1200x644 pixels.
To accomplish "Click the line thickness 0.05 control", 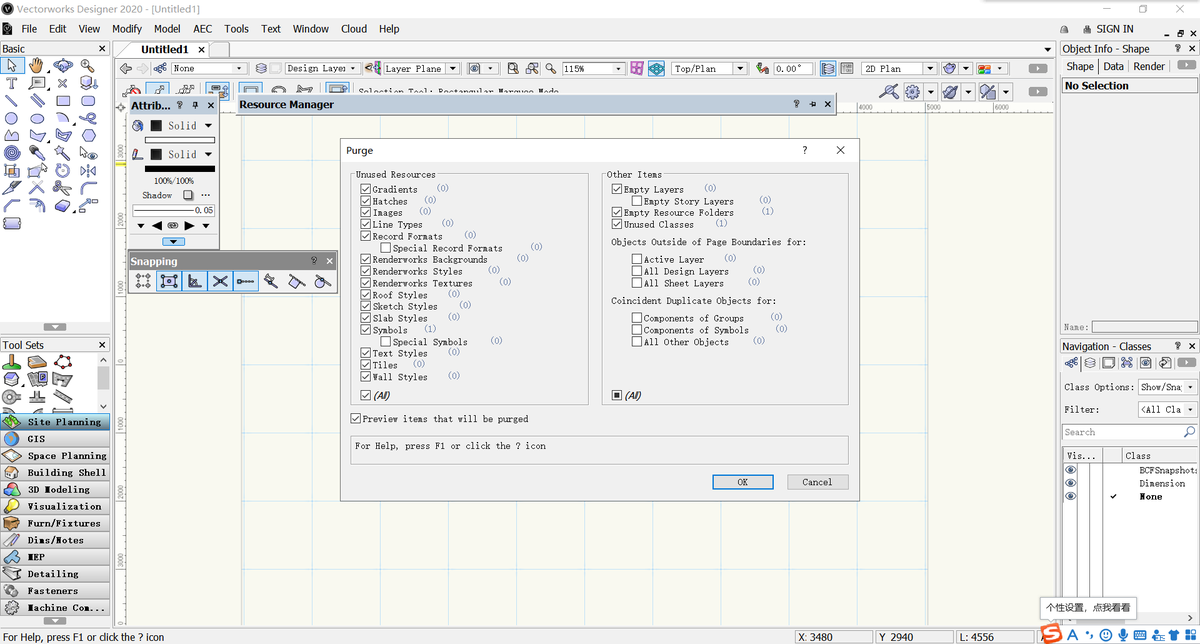I will (174, 210).
